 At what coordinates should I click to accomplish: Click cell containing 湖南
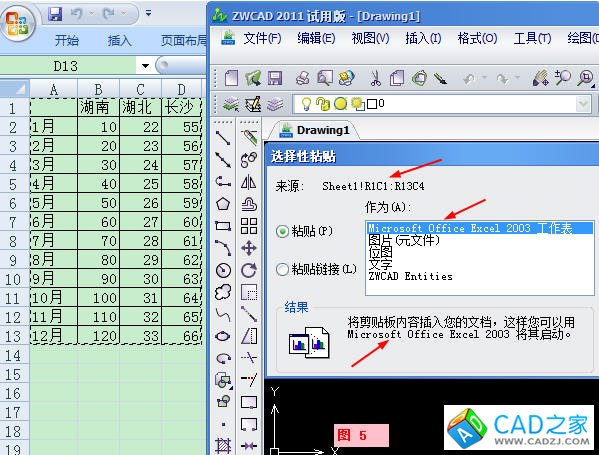click(x=98, y=107)
